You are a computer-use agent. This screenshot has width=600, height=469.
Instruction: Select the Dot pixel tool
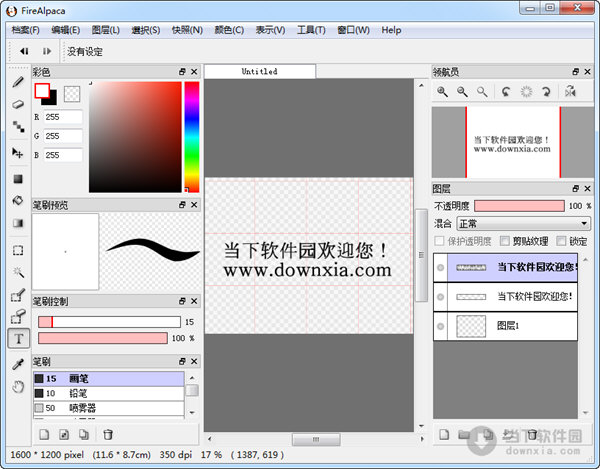pos(18,127)
